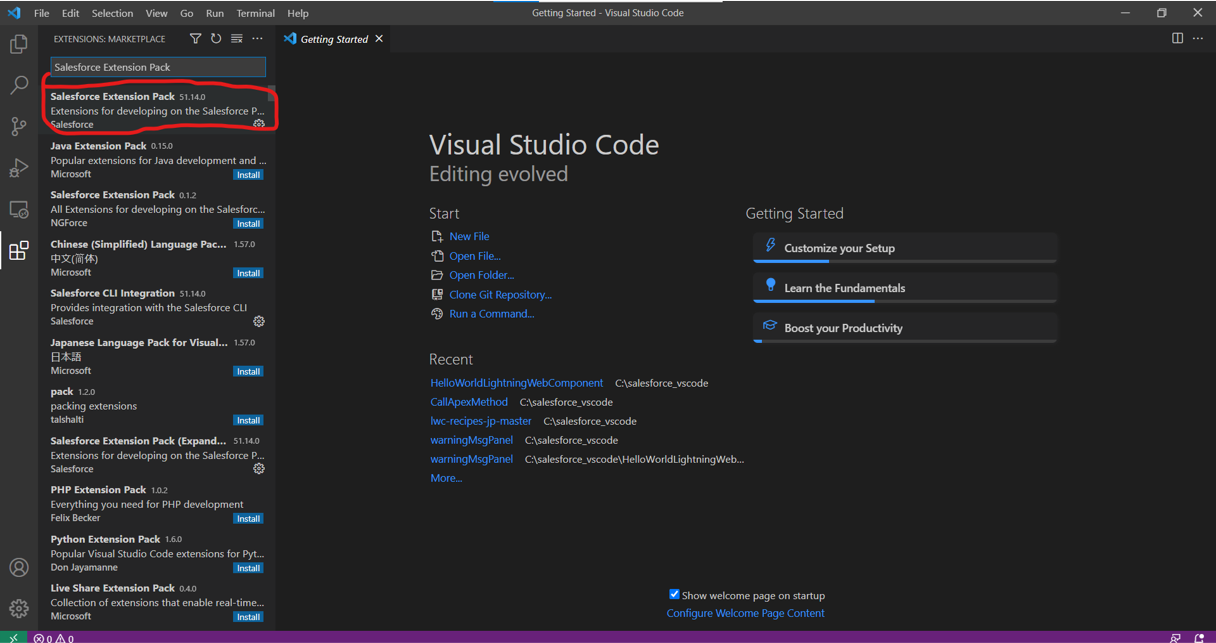1216x643 pixels.
Task: Click Clone Git Repository... link
Action: (x=500, y=295)
